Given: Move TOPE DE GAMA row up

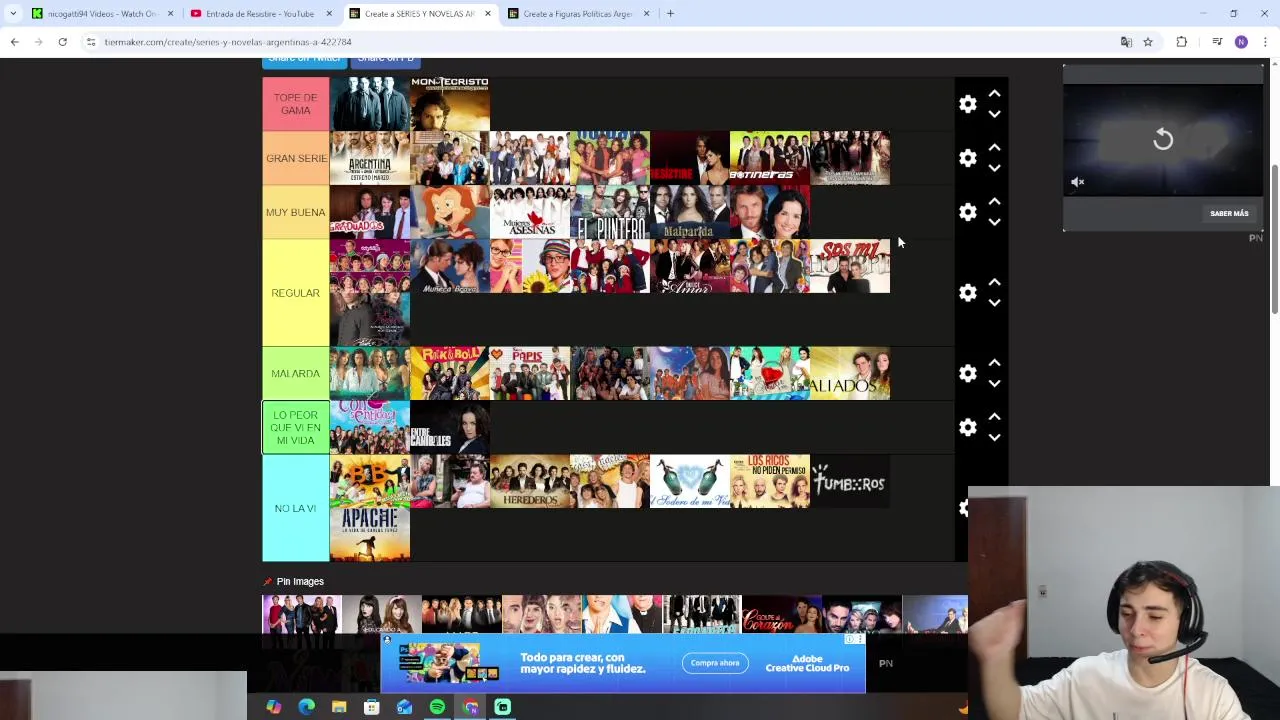Looking at the screenshot, I should click(994, 93).
